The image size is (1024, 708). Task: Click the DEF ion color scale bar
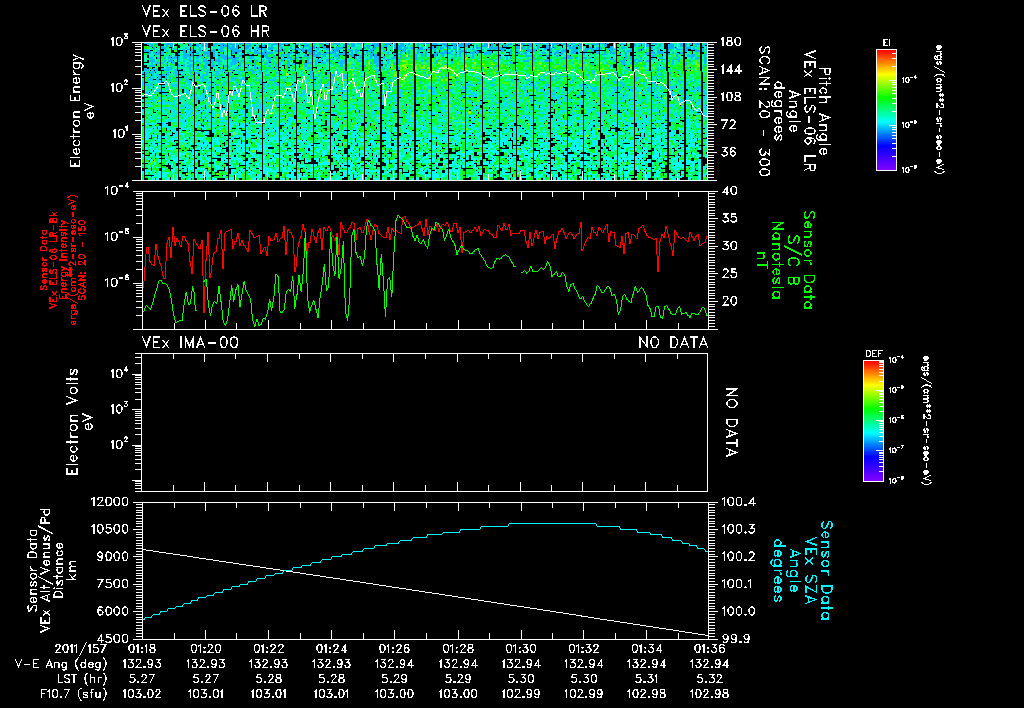pyautogui.click(x=873, y=420)
